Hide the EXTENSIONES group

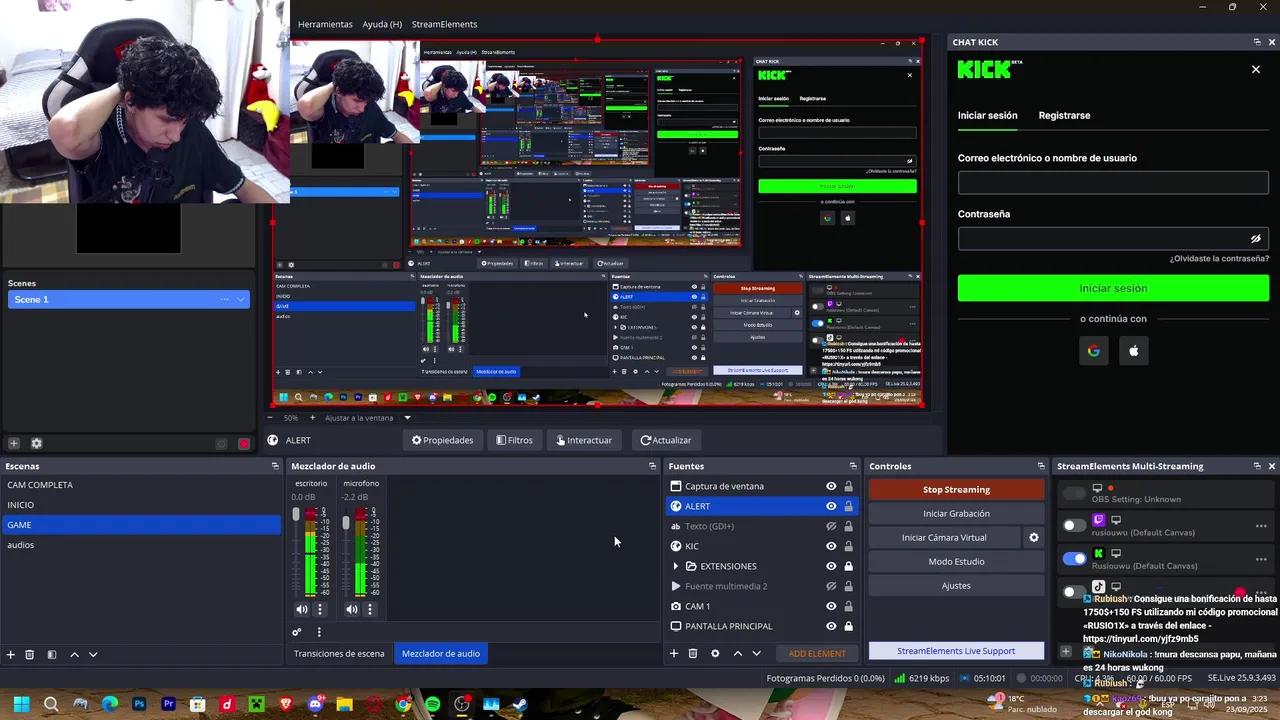pyautogui.click(x=831, y=566)
